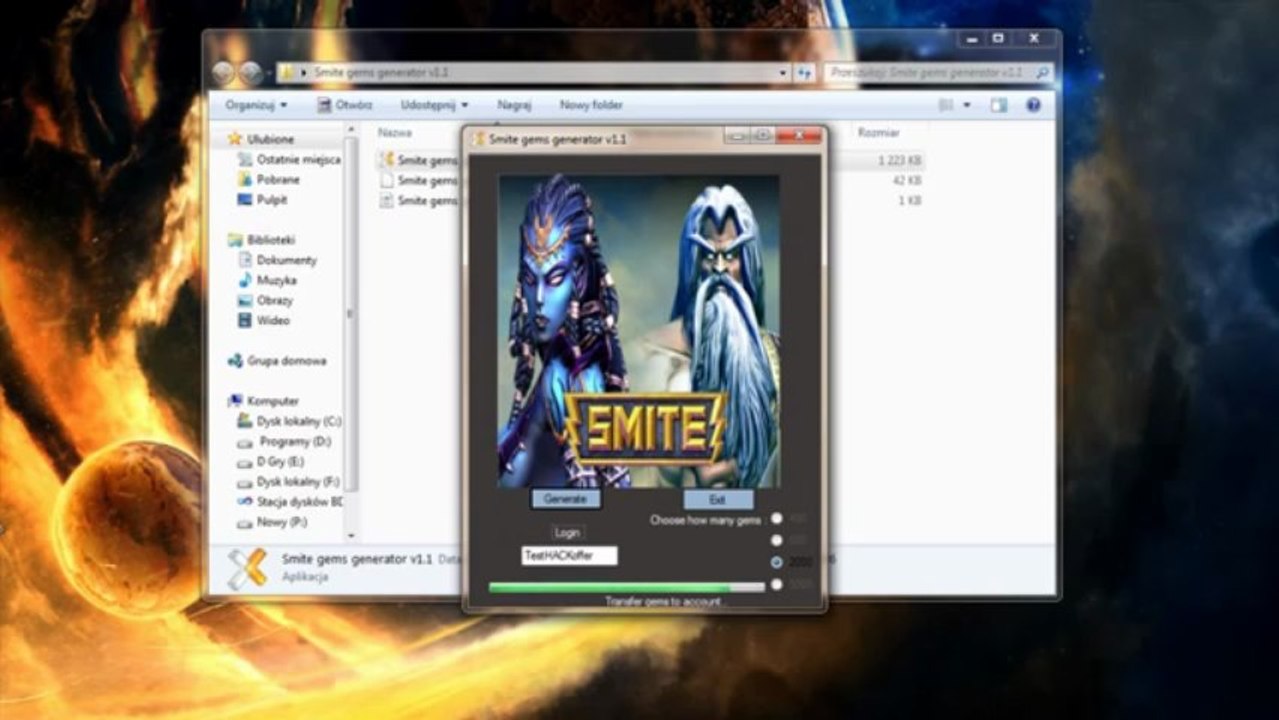
Task: Expand the address bar history dropdown arrow
Action: 783,73
